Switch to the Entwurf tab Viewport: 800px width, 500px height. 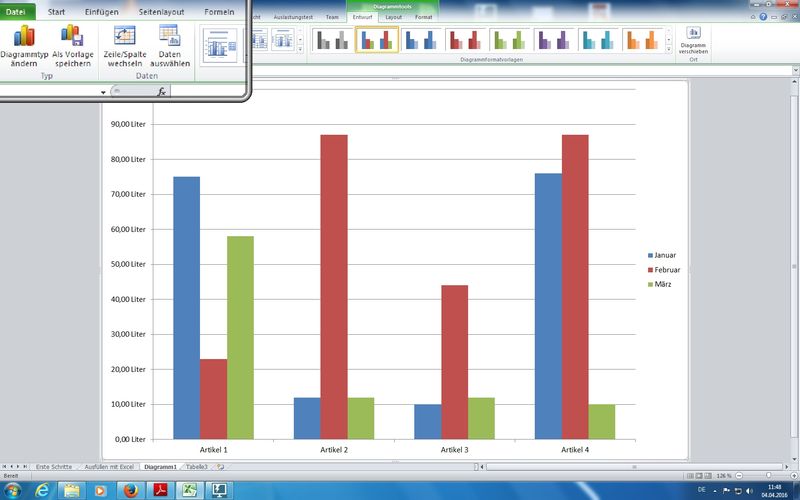362,17
